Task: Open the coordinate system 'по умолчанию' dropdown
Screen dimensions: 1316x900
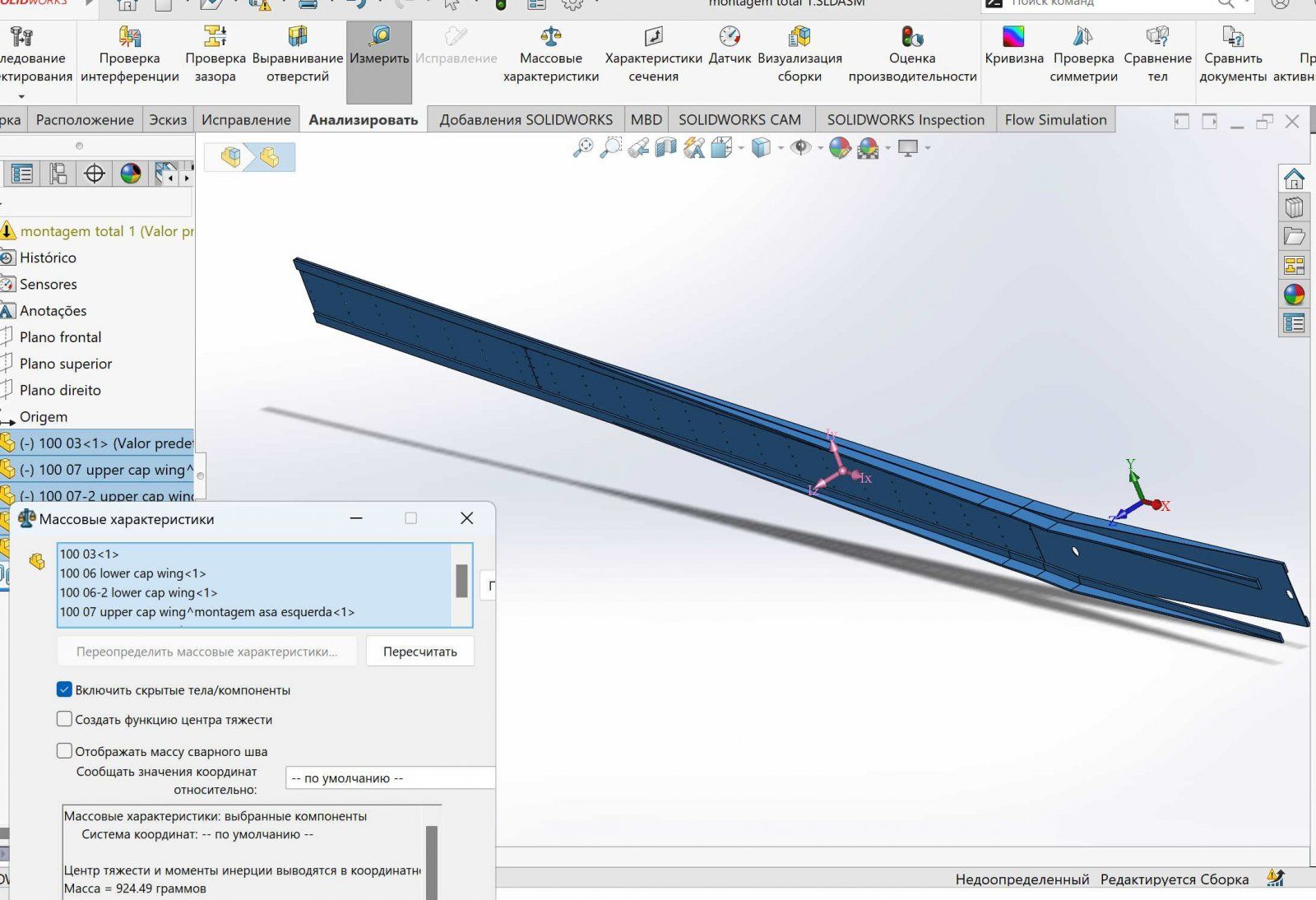Action: point(390,778)
